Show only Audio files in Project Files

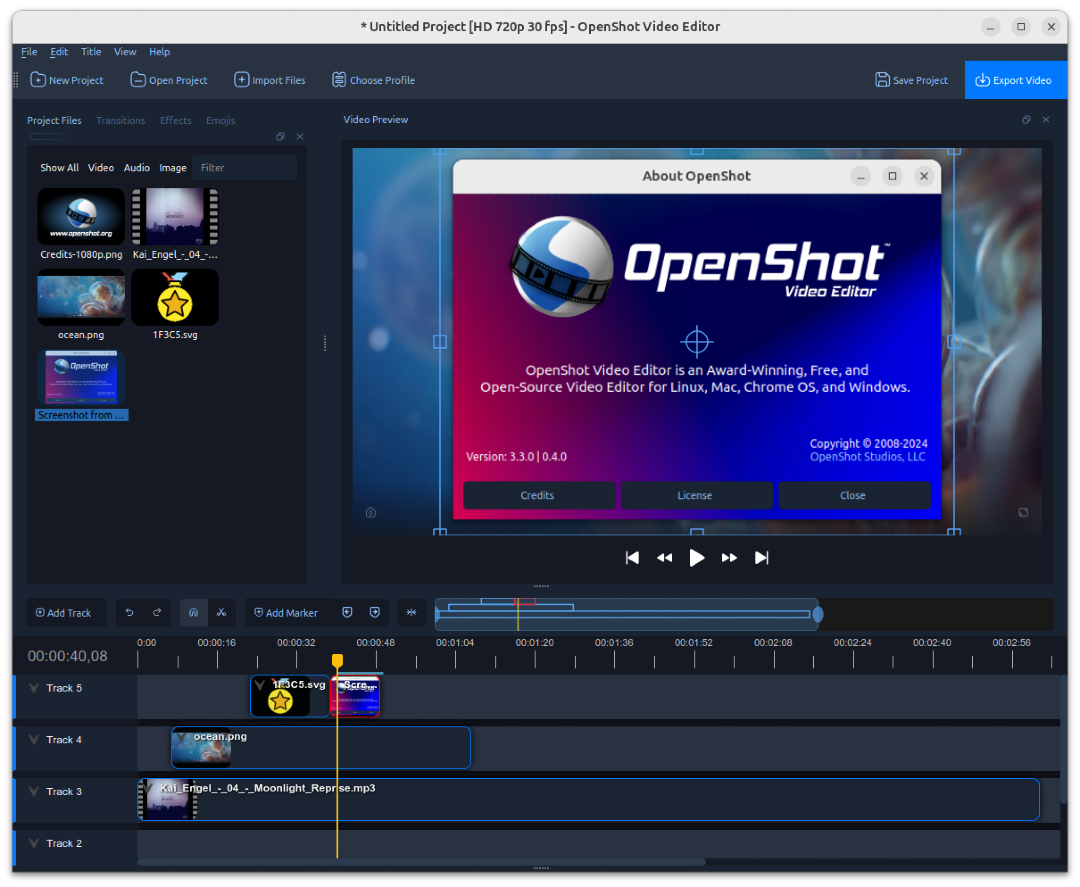point(136,167)
